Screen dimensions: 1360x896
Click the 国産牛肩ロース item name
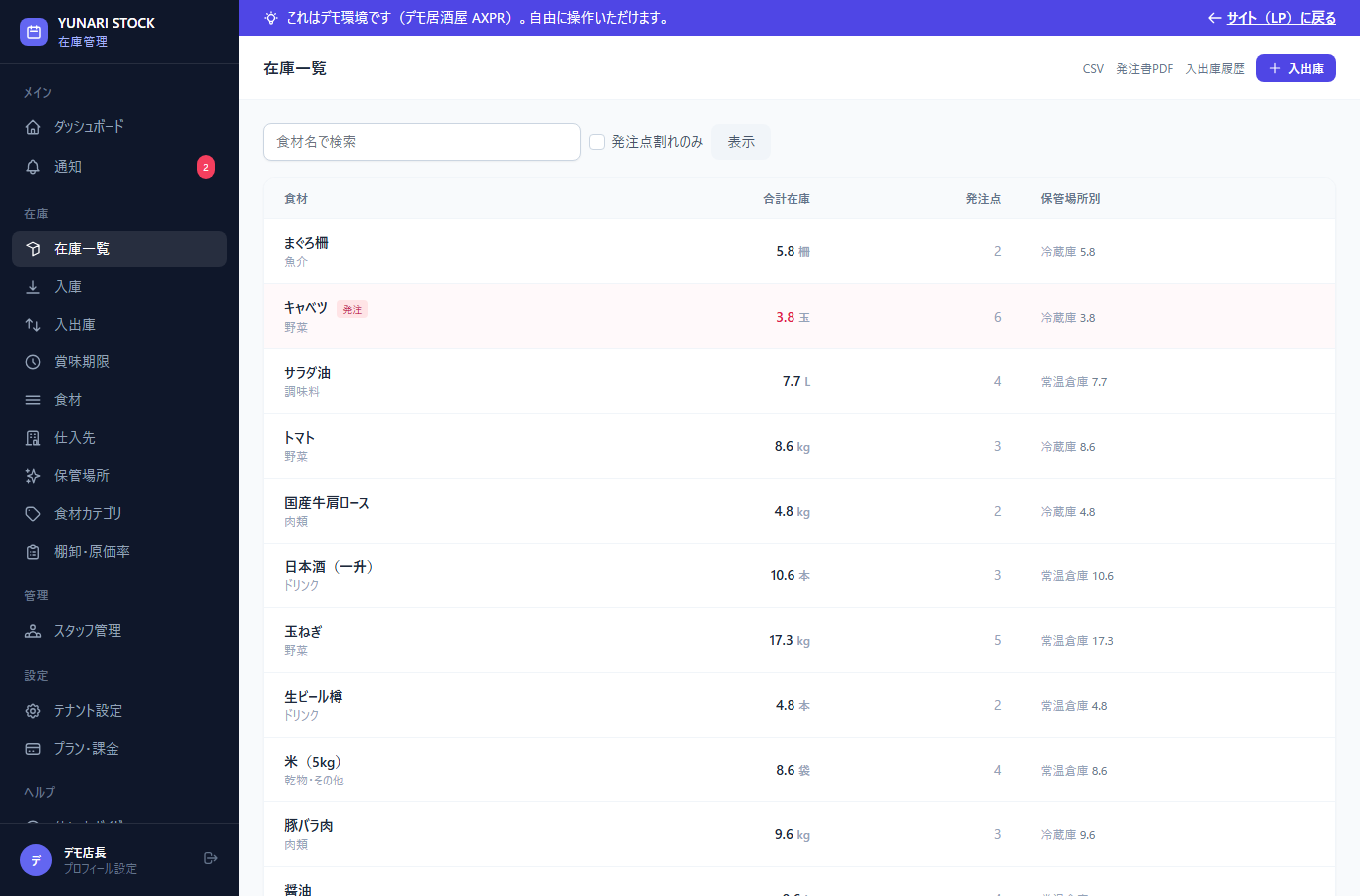327,503
